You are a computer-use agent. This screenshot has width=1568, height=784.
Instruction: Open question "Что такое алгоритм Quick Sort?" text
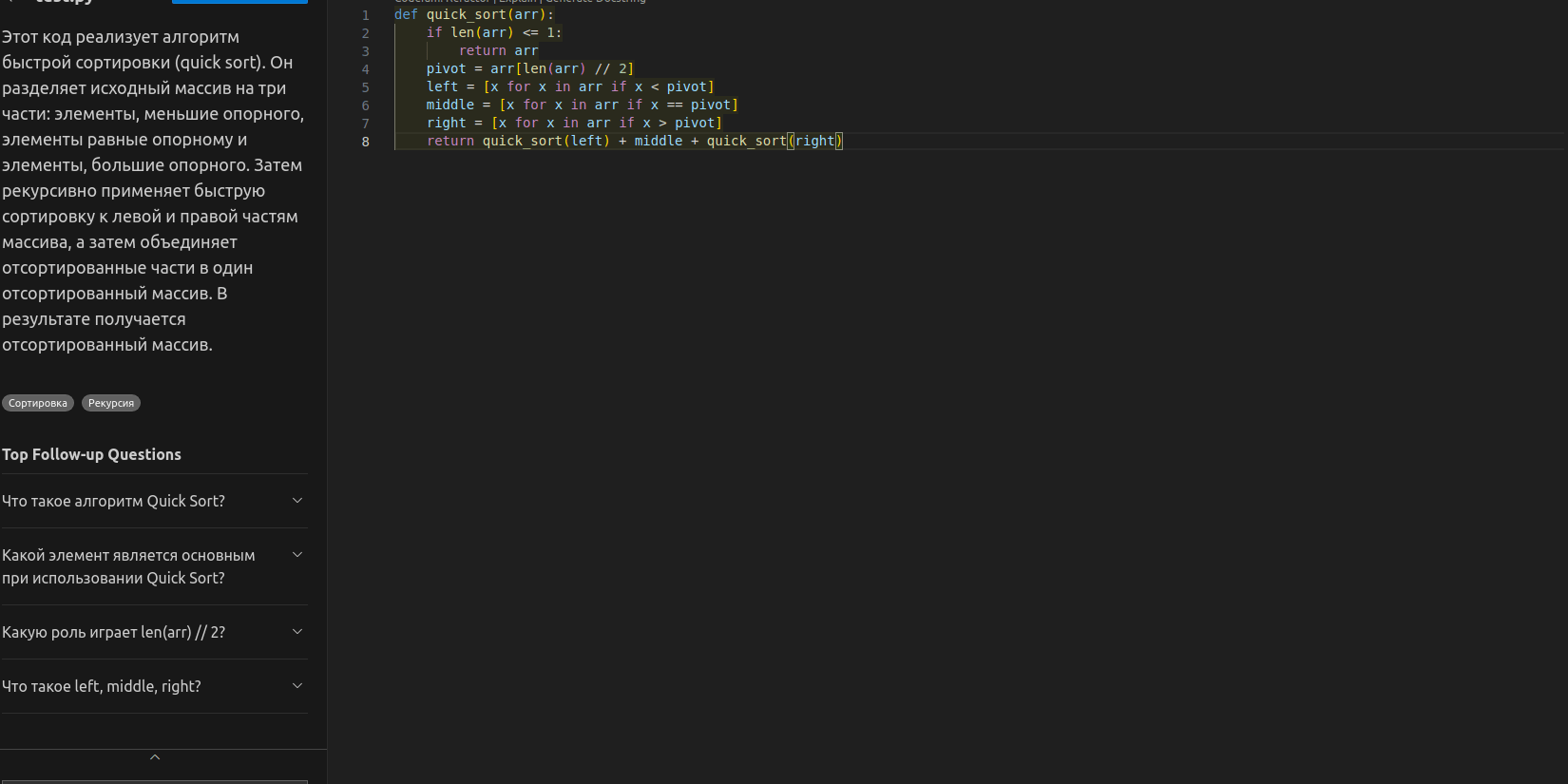114,501
